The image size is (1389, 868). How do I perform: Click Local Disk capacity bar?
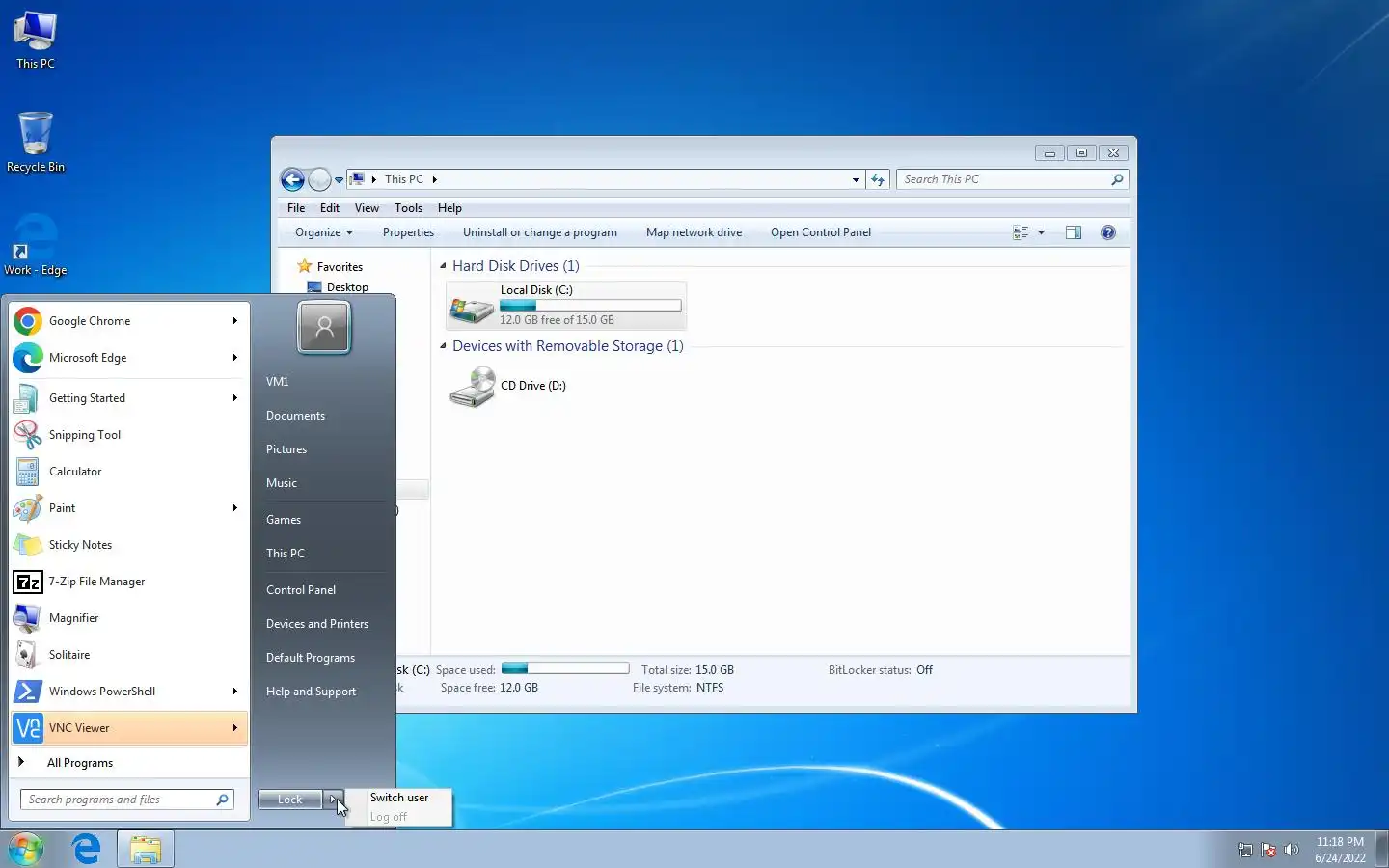coord(590,306)
